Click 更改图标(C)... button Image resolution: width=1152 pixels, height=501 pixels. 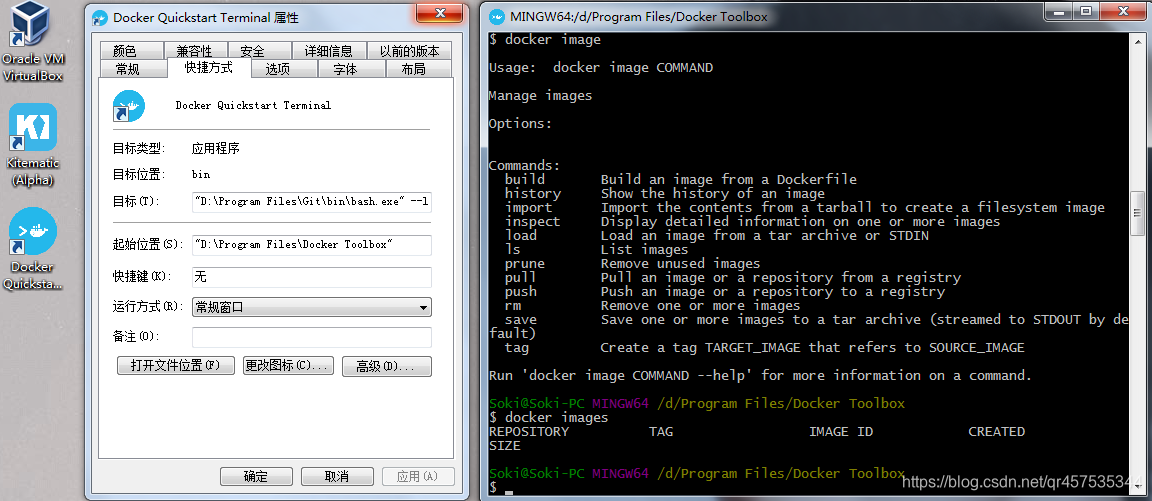pos(289,366)
